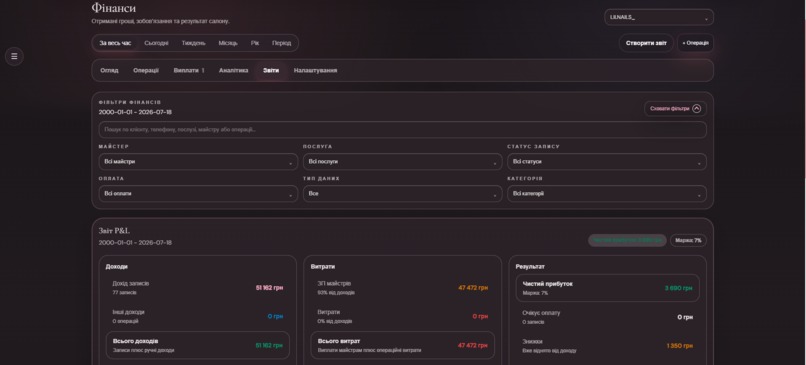Select the 'Рік' period

pos(255,43)
